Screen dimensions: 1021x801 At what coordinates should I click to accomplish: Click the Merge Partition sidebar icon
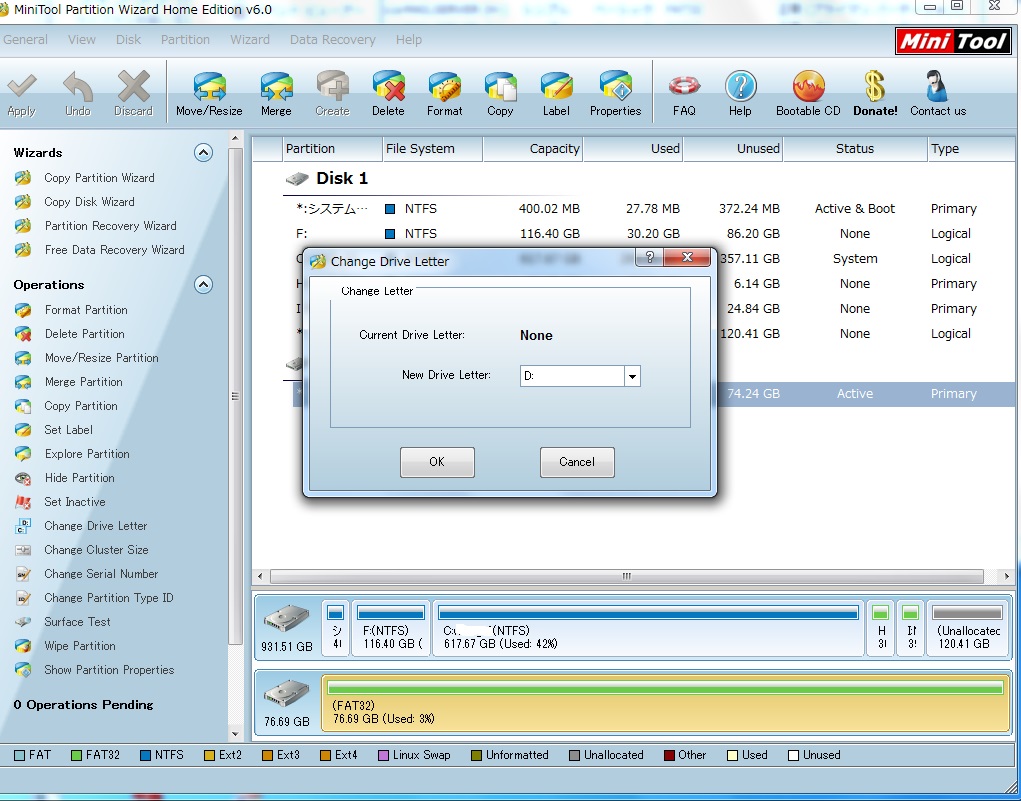tap(23, 382)
